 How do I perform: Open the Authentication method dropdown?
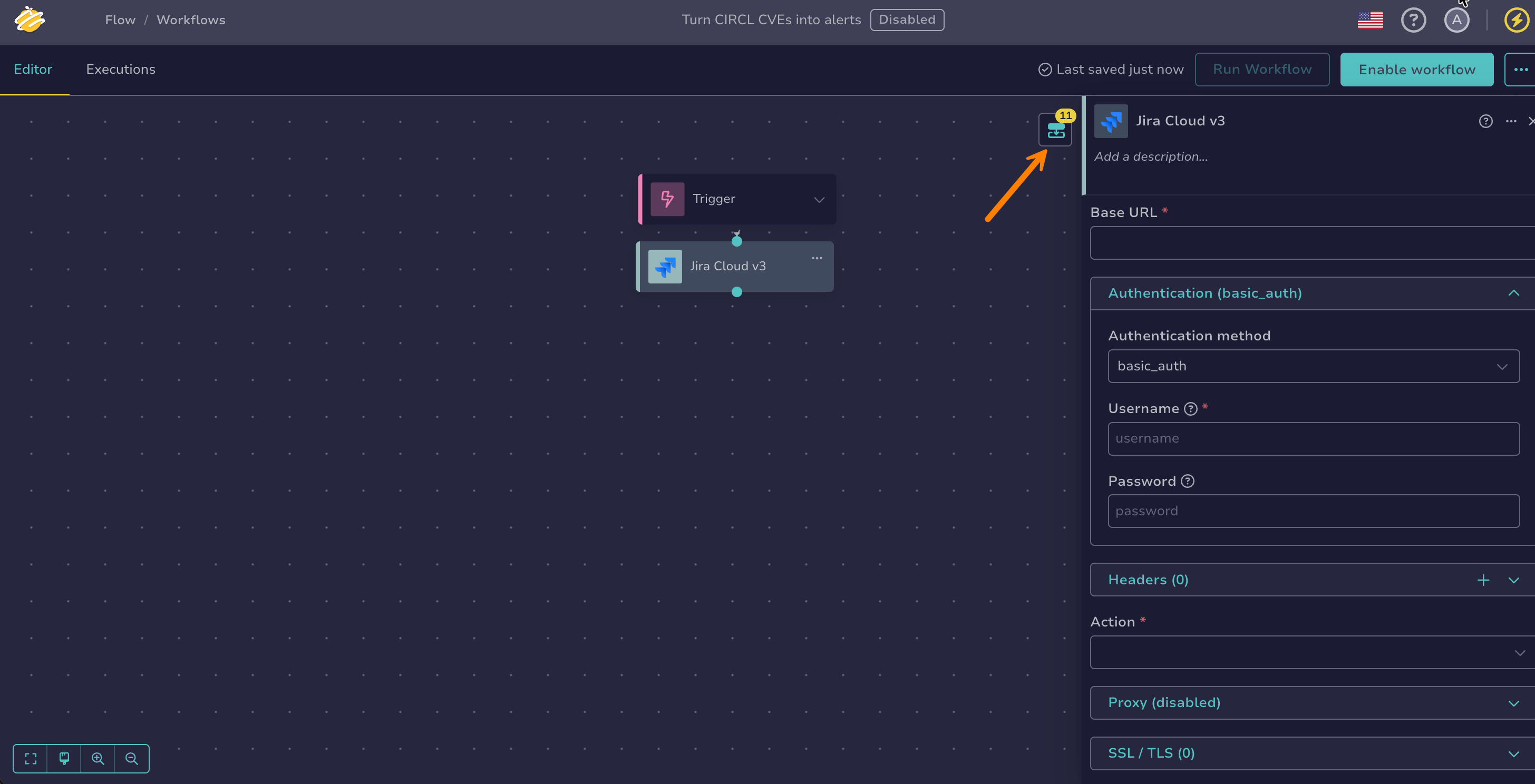[x=1313, y=366]
